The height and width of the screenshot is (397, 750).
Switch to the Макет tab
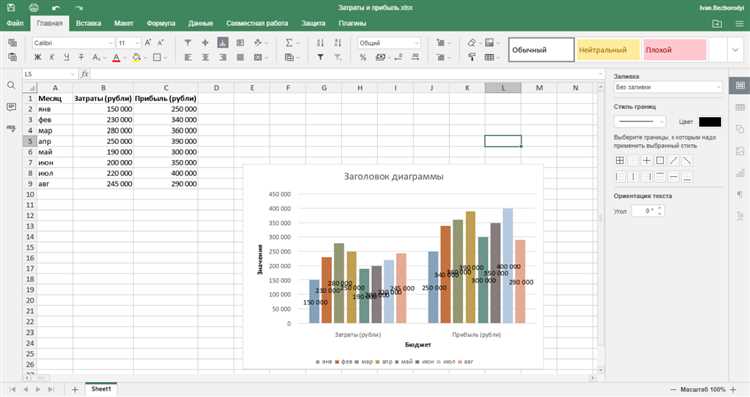pos(124,23)
